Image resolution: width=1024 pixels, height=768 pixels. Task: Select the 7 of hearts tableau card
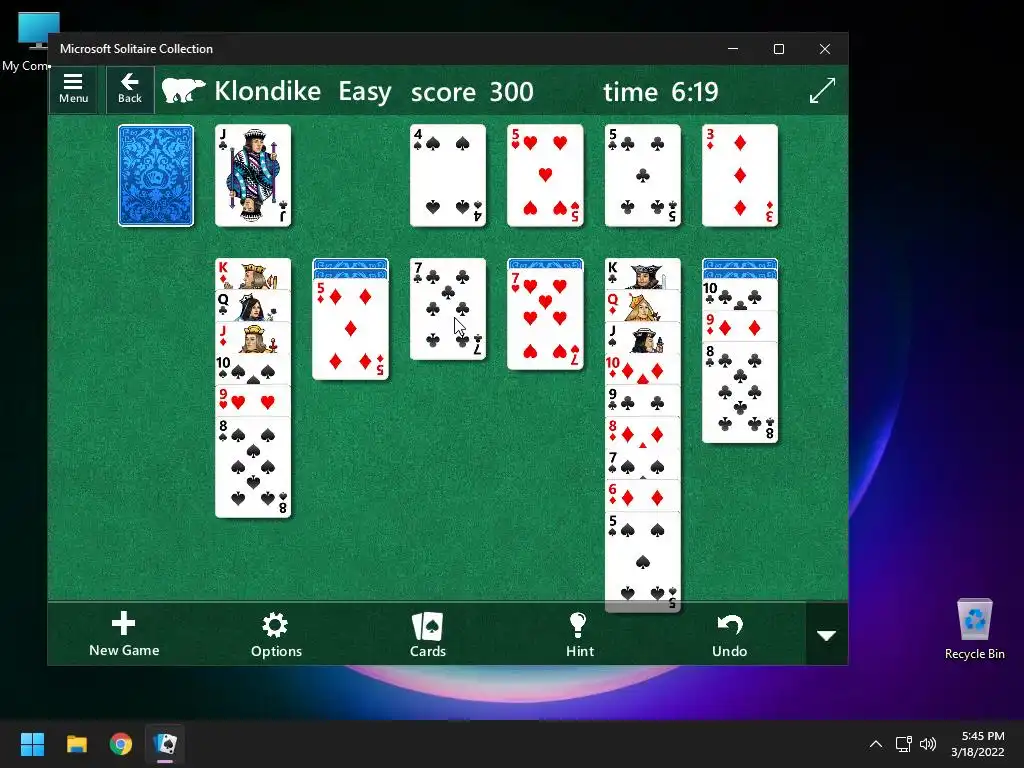(545, 319)
